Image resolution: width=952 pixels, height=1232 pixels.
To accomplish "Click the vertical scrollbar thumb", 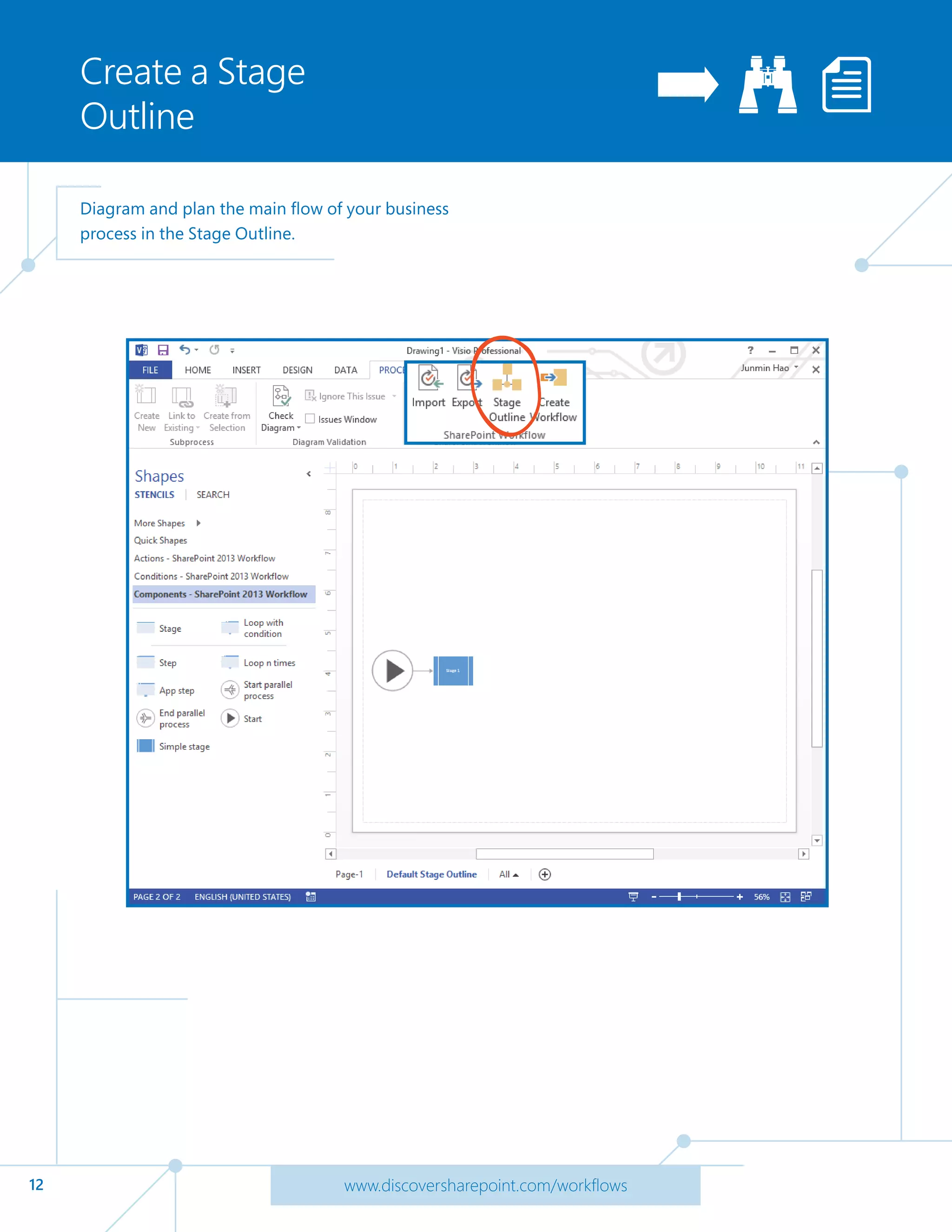I will tap(817, 658).
